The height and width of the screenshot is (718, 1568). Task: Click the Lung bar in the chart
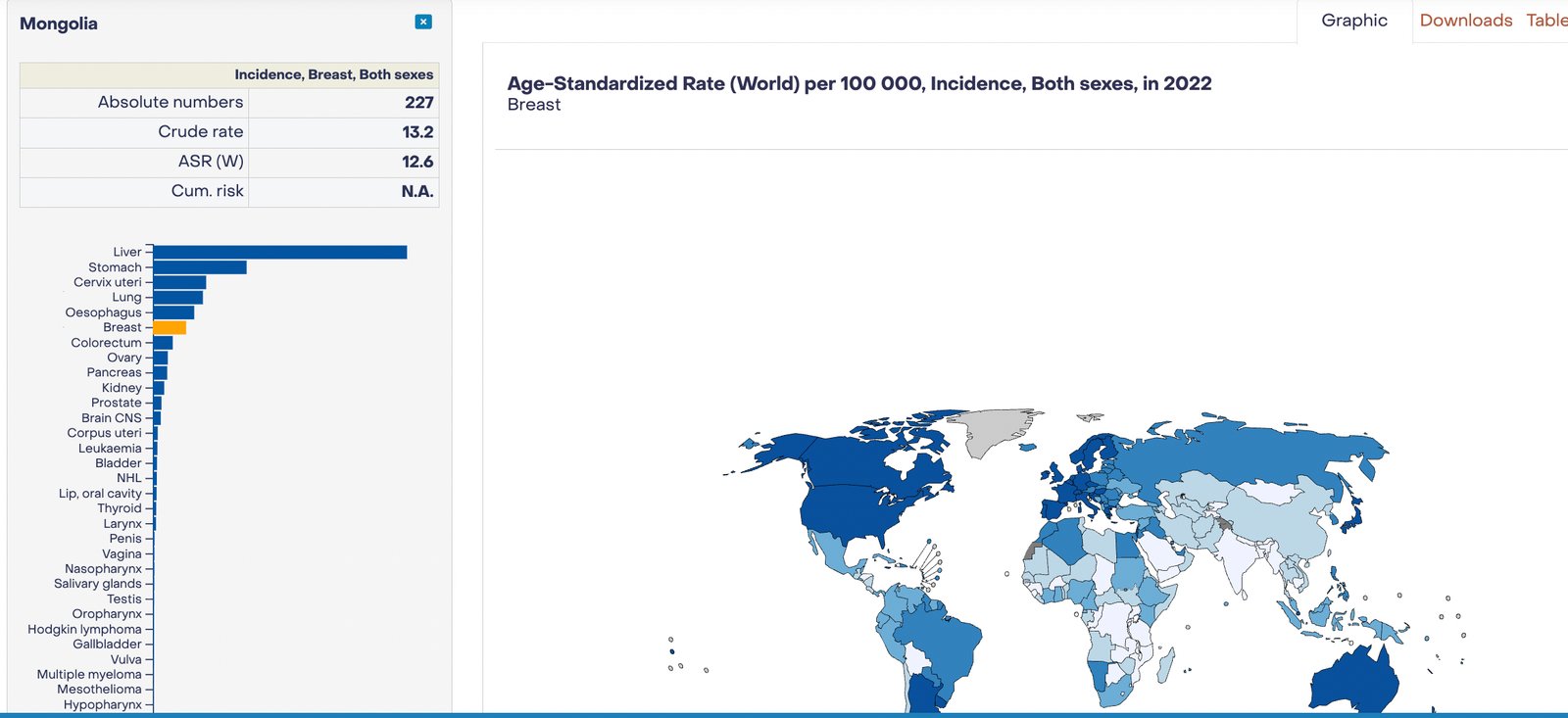click(x=178, y=298)
